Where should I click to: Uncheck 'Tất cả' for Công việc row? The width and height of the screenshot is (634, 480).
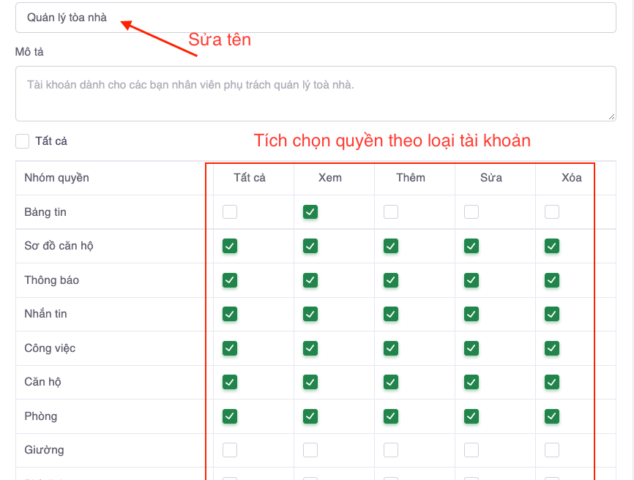230,348
